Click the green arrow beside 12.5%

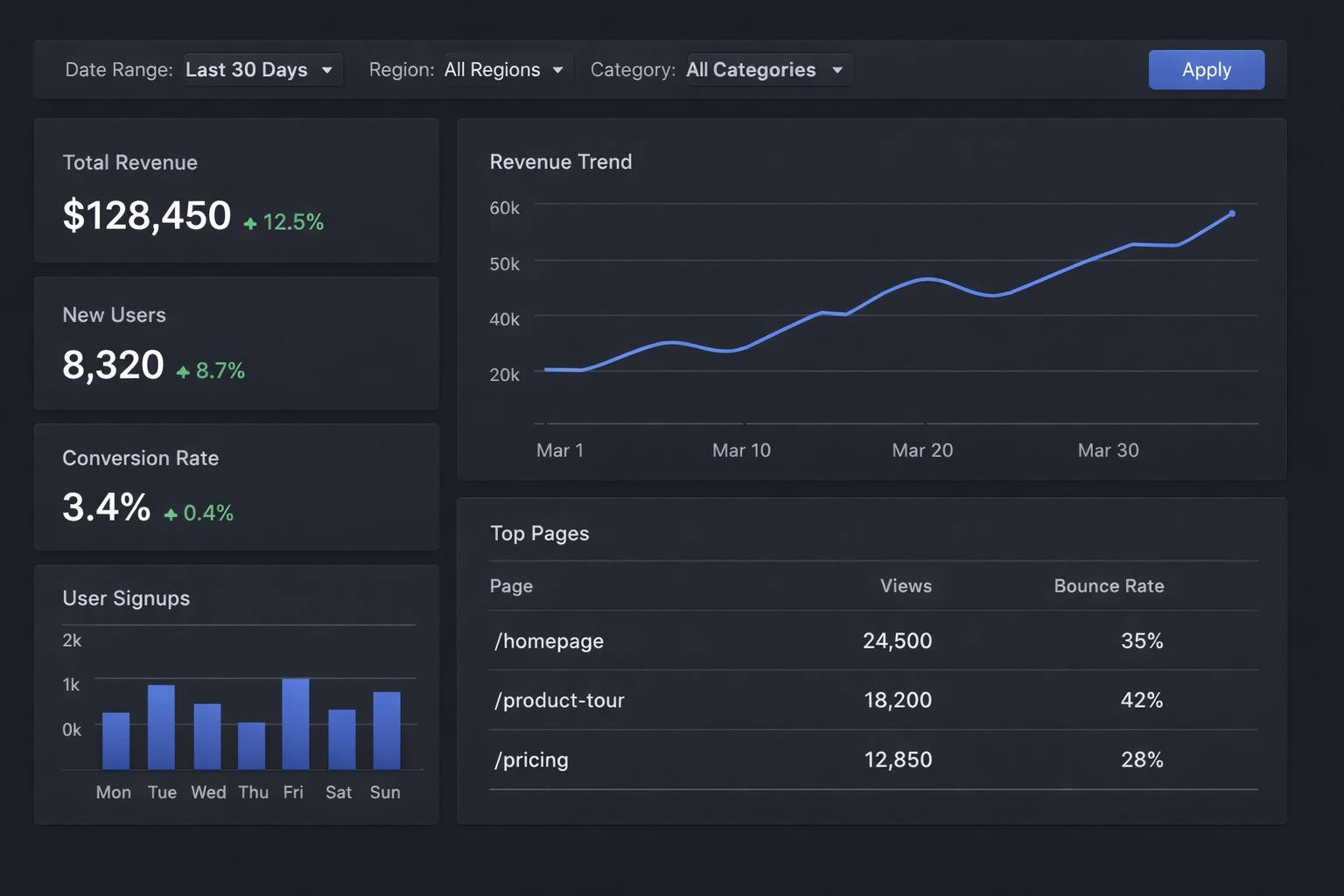[x=250, y=224]
